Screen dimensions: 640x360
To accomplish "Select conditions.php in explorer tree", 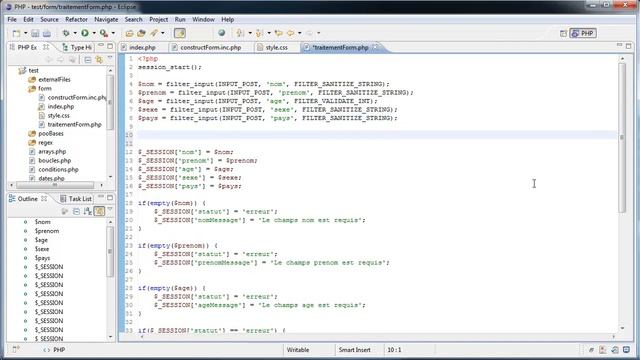I will (x=58, y=169).
